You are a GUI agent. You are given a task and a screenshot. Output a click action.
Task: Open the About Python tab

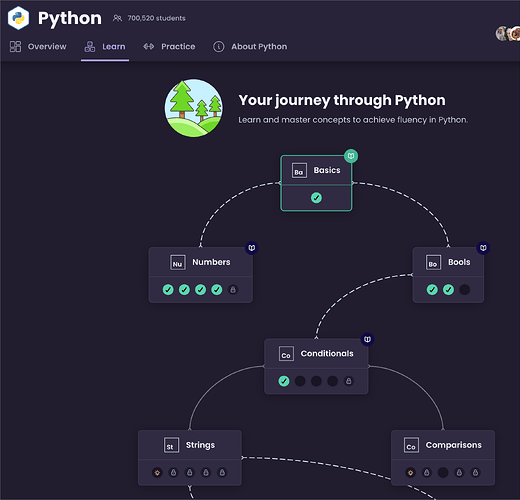tap(250, 47)
